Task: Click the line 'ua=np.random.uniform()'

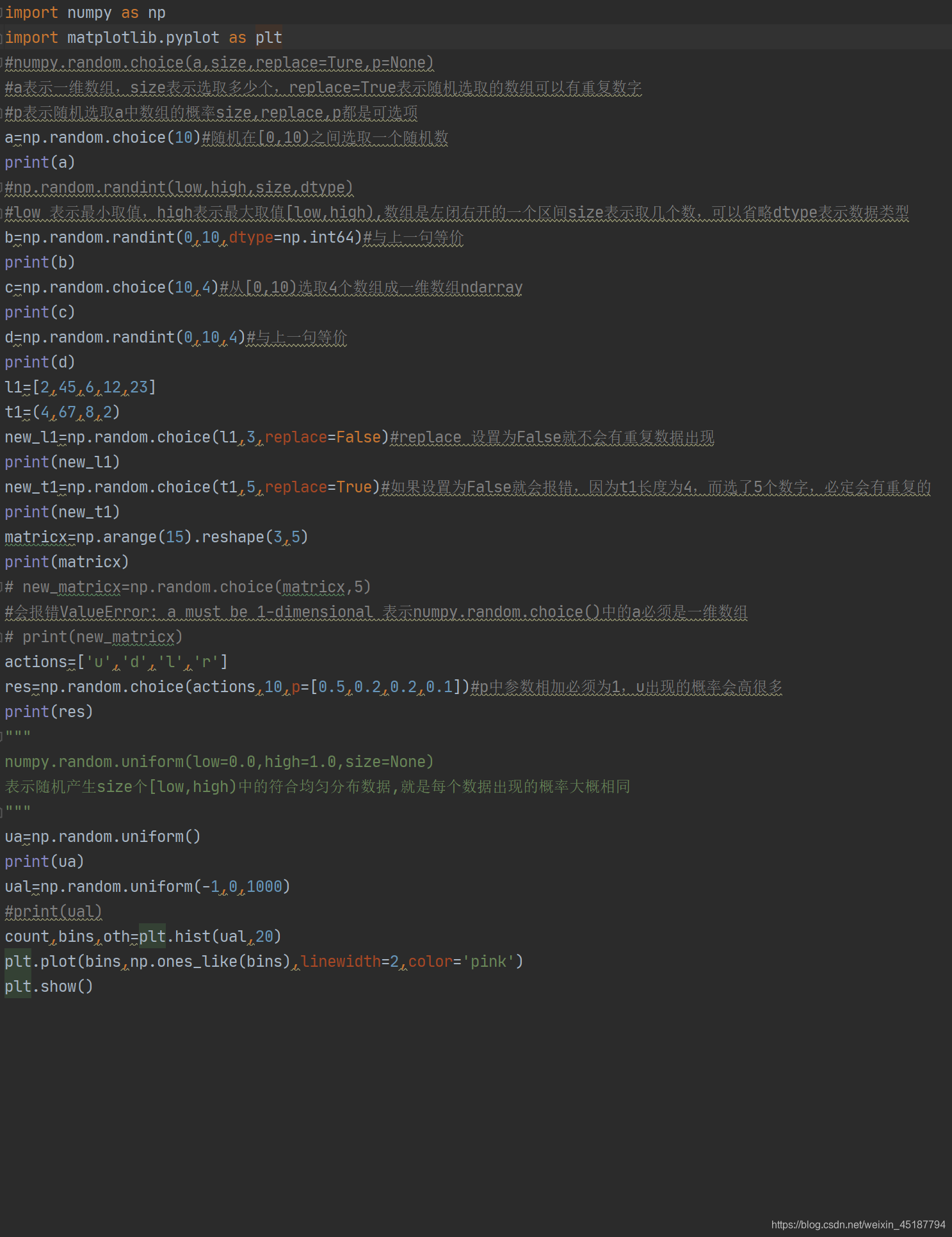Action: point(102,837)
